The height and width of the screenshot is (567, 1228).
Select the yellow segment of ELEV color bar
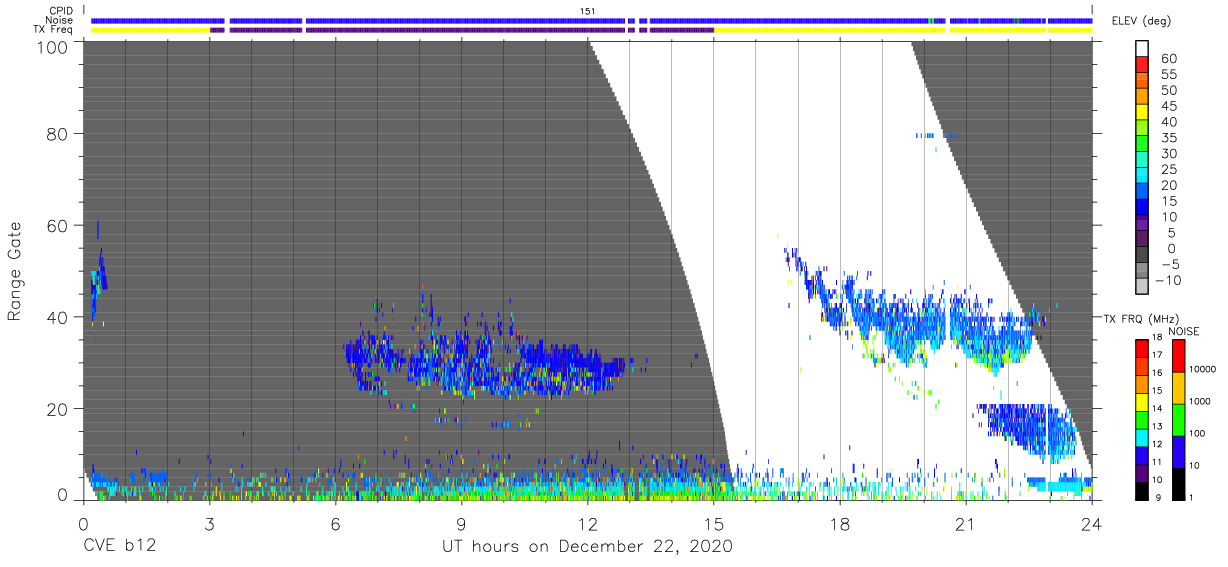click(1143, 113)
